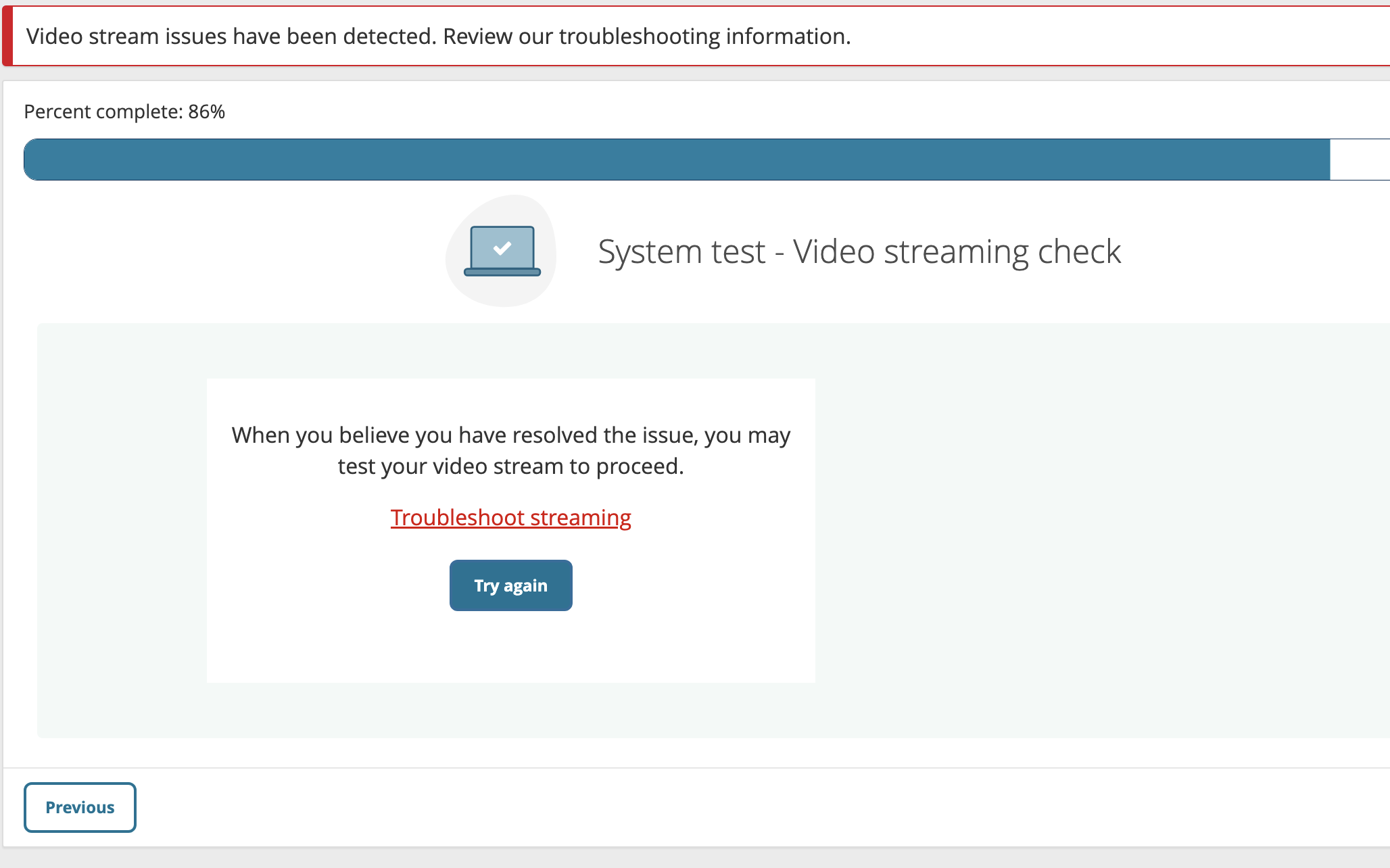Click the unfilled white end of progress bar

[1359, 160]
